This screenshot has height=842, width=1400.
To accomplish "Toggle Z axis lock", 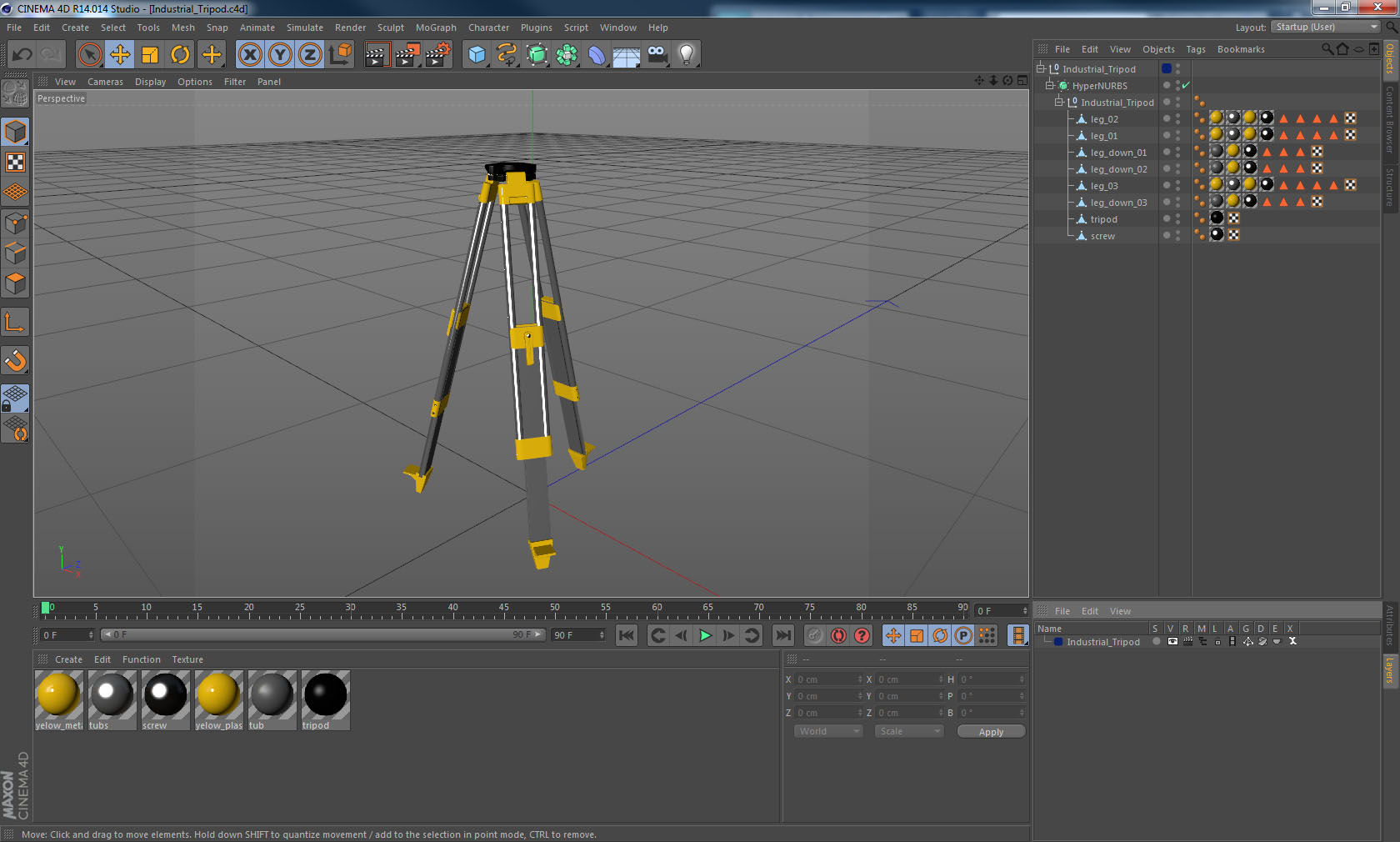I will pyautogui.click(x=310, y=55).
